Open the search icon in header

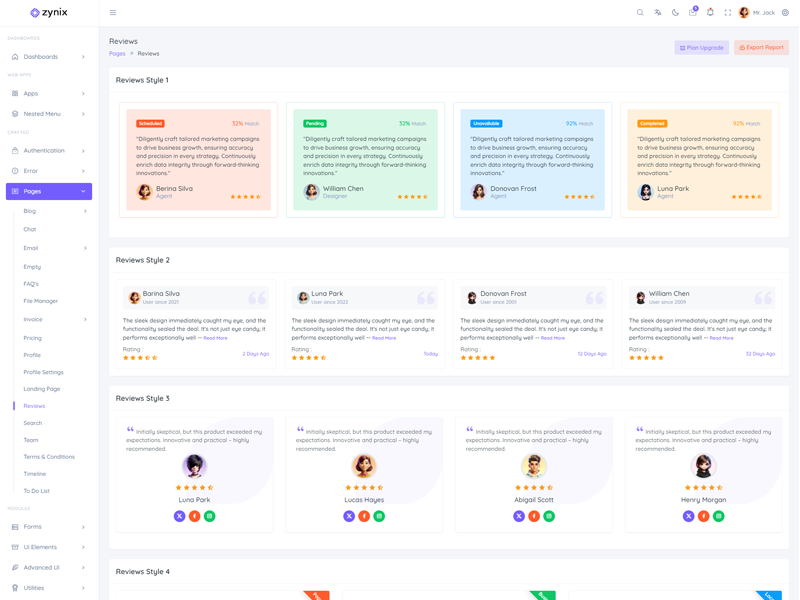click(640, 13)
